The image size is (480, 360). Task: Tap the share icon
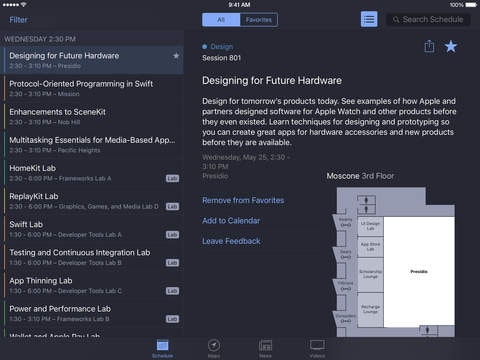[429, 46]
